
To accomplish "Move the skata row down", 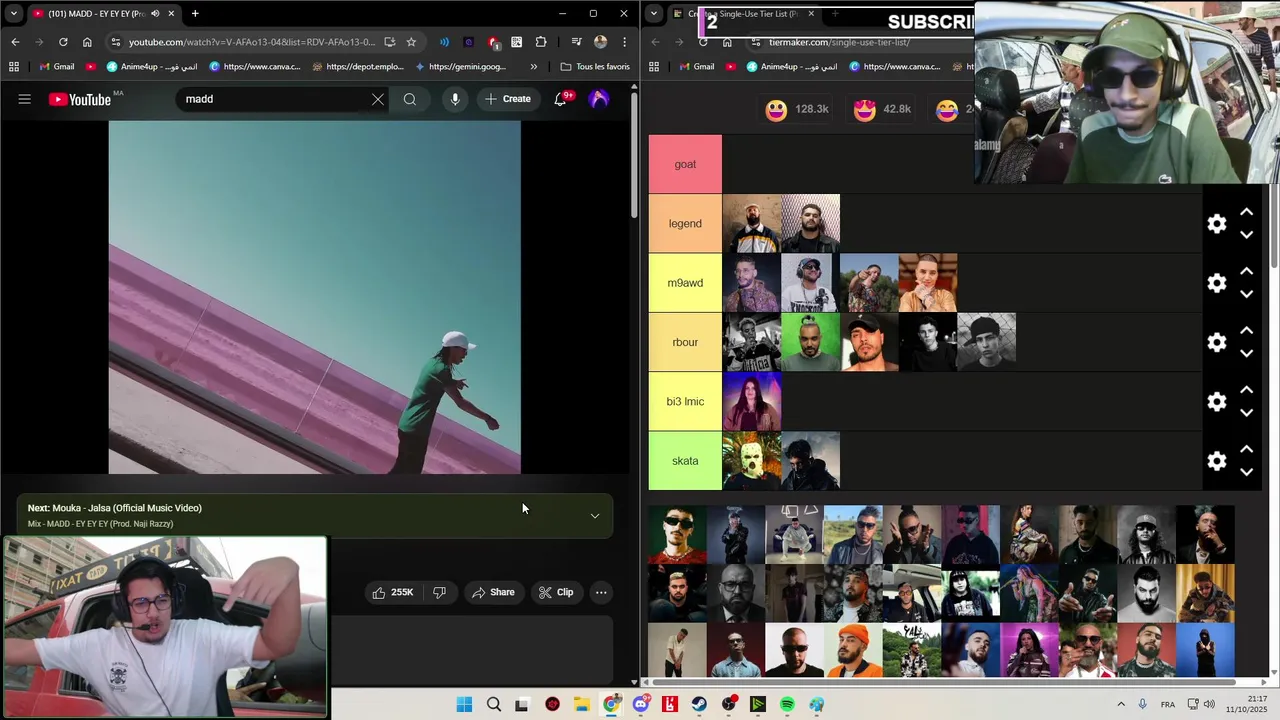I will tap(1247, 472).
